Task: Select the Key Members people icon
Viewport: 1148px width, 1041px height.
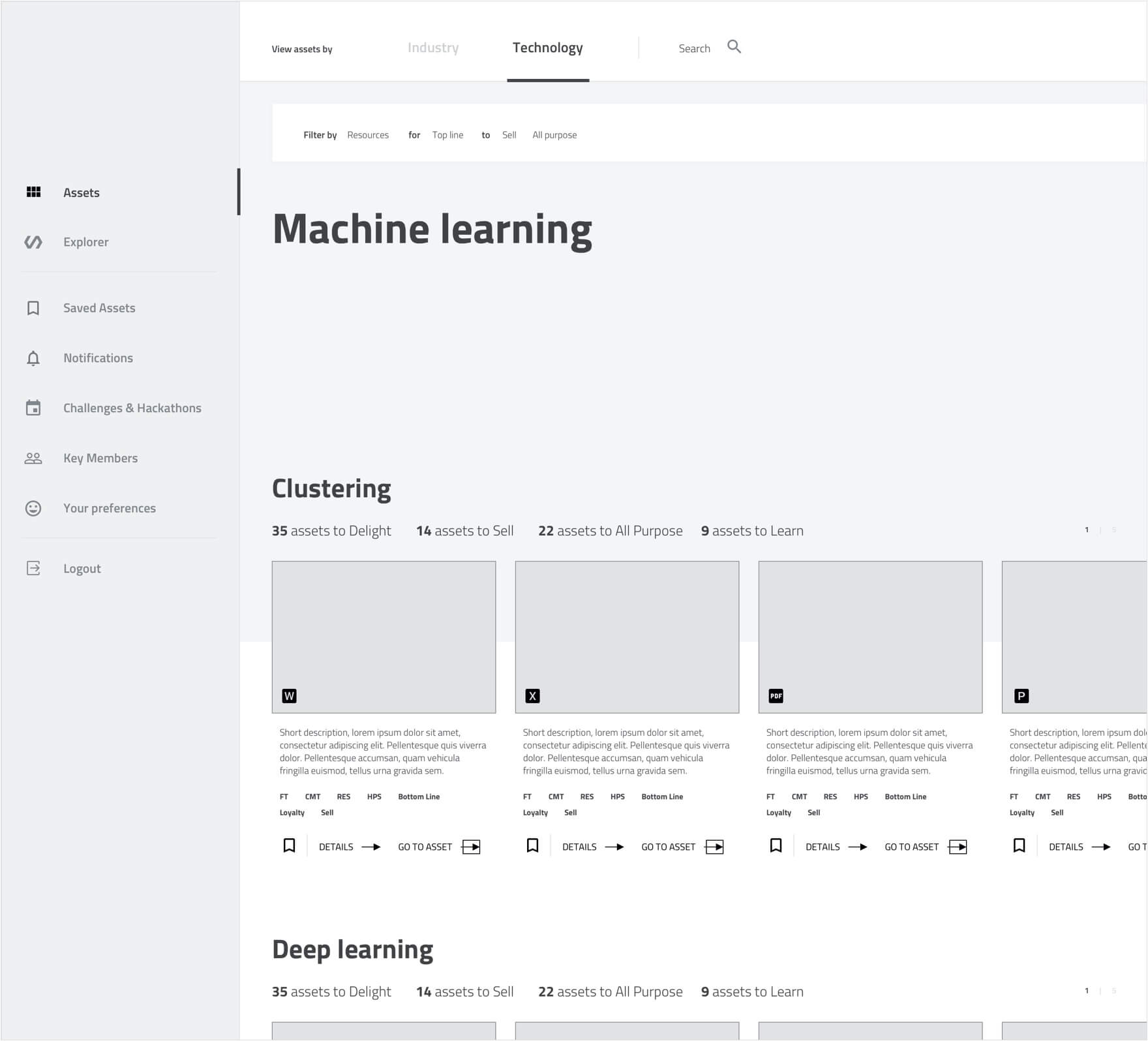Action: (33, 457)
